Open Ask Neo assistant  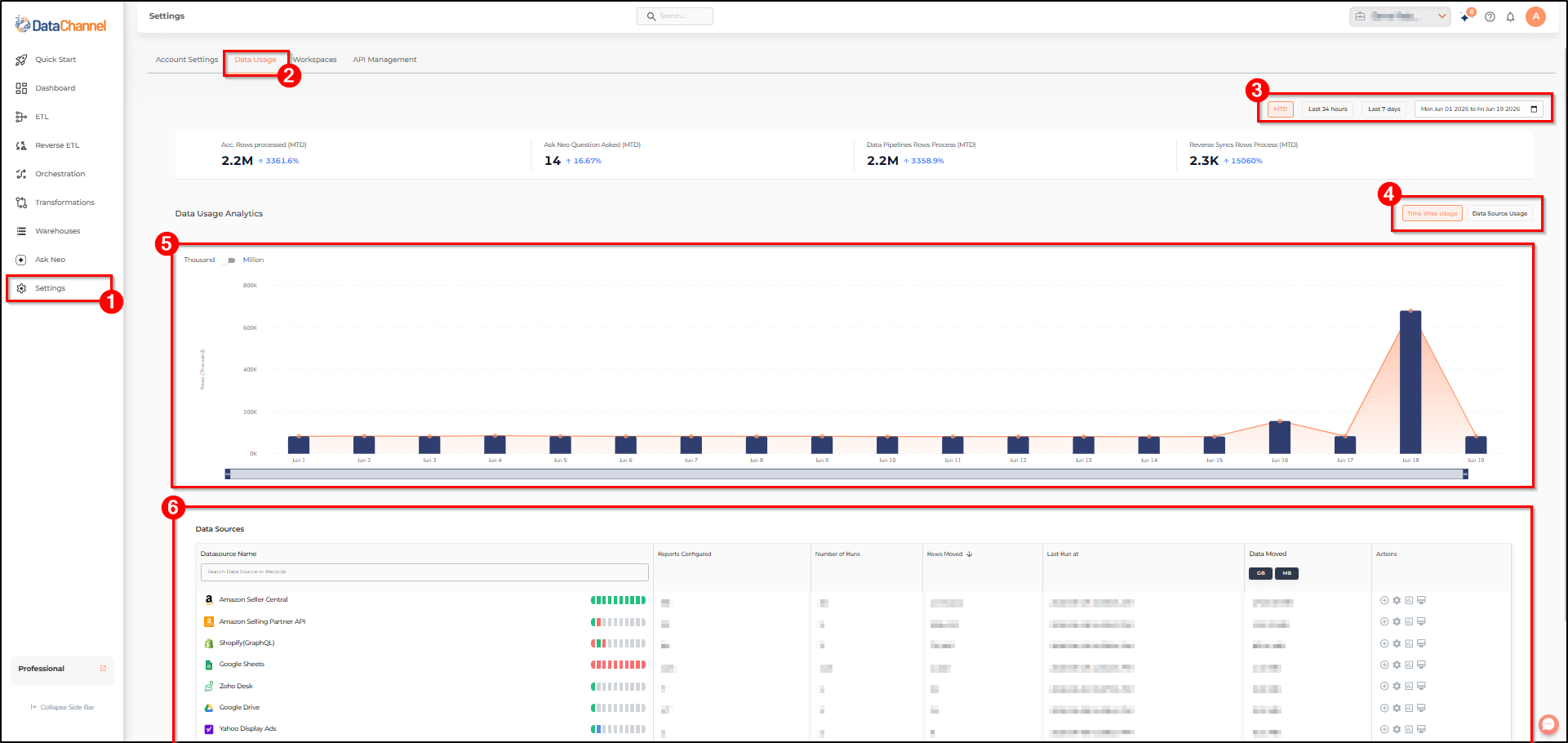(41, 260)
